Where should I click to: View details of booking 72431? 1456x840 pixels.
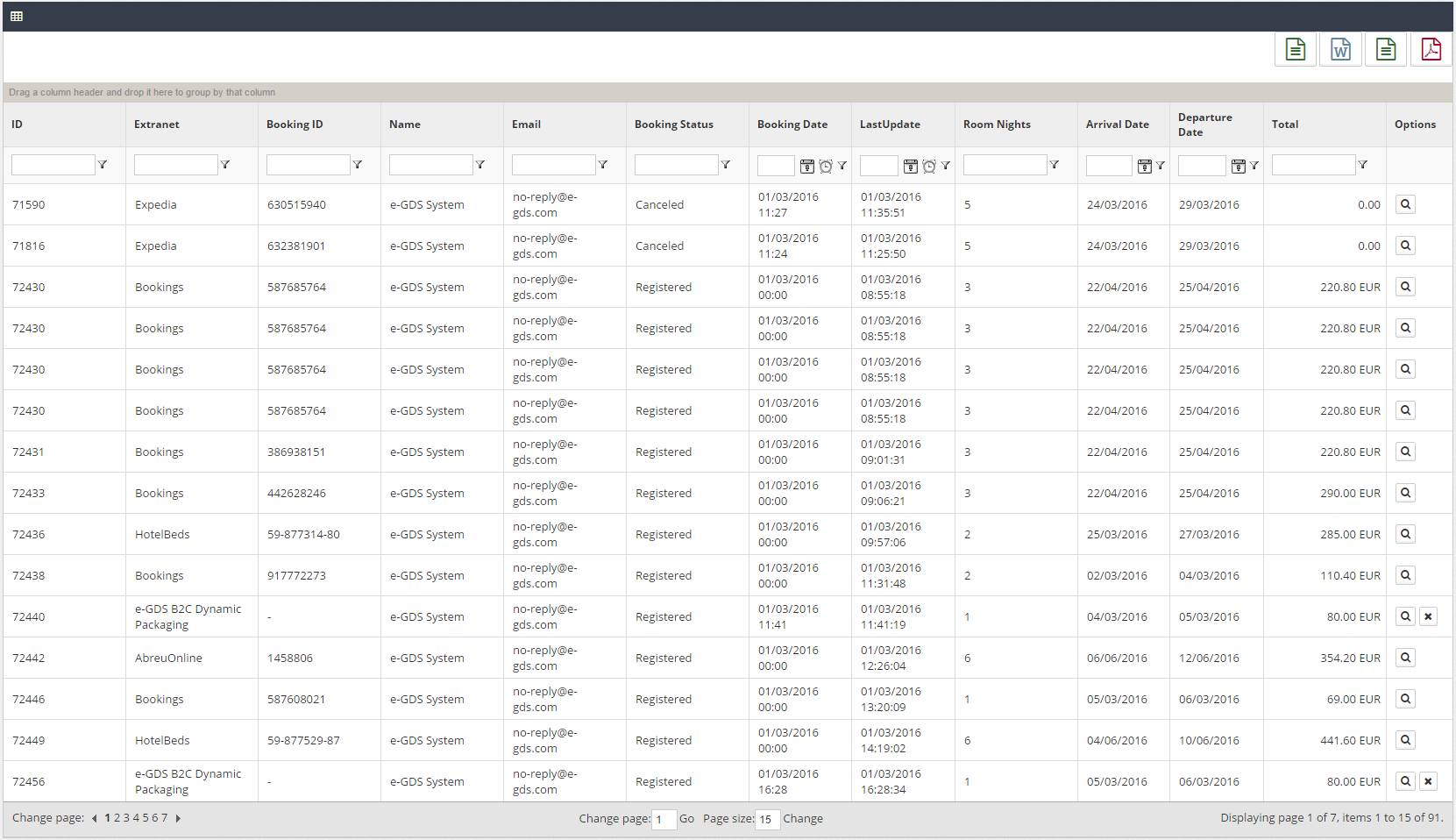point(1405,452)
